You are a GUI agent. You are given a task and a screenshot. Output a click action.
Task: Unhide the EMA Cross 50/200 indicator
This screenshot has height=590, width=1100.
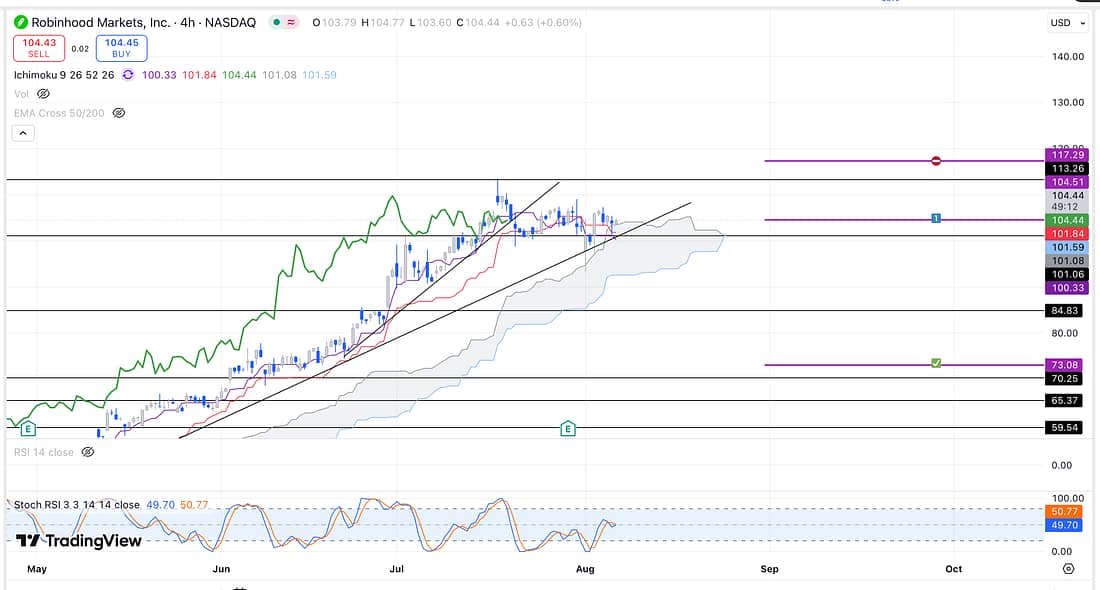click(x=119, y=113)
